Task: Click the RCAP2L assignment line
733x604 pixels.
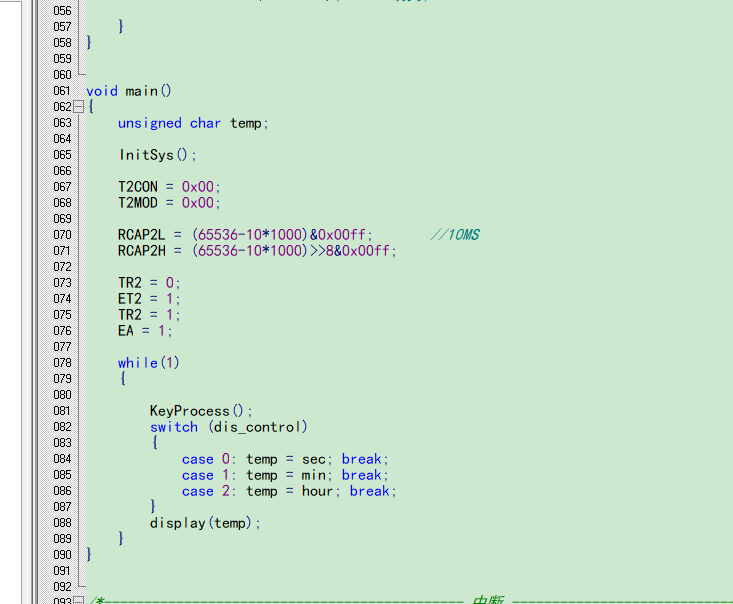Action: pyautogui.click(x=245, y=235)
